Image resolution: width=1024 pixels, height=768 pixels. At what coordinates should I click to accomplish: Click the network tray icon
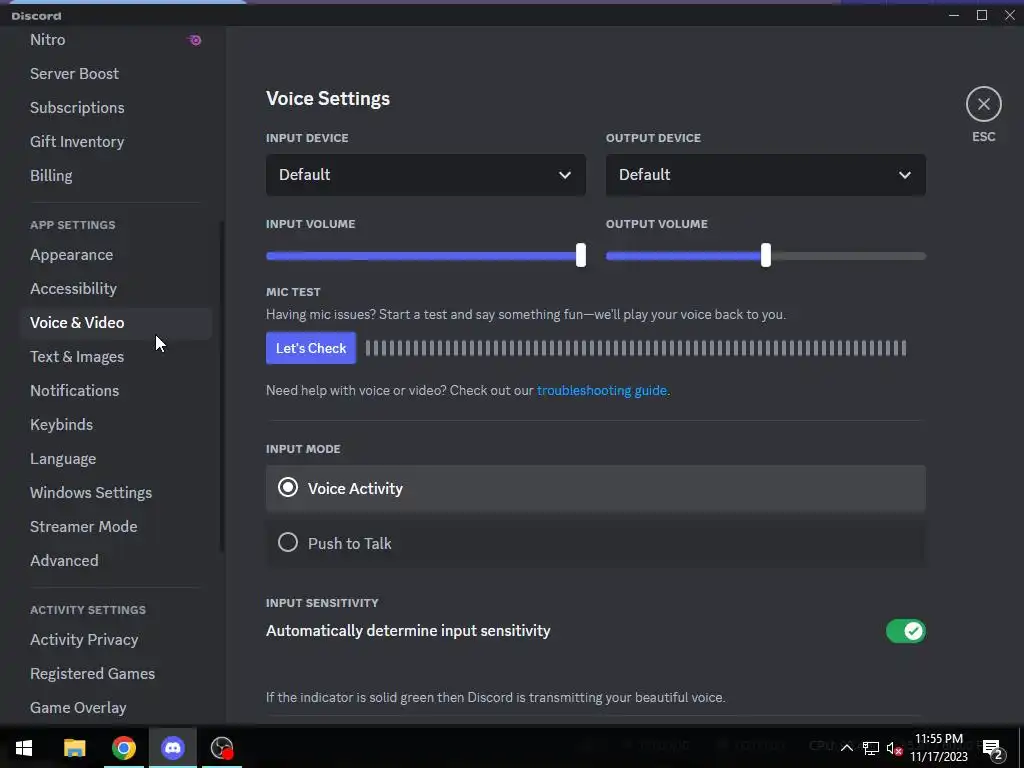(x=871, y=748)
